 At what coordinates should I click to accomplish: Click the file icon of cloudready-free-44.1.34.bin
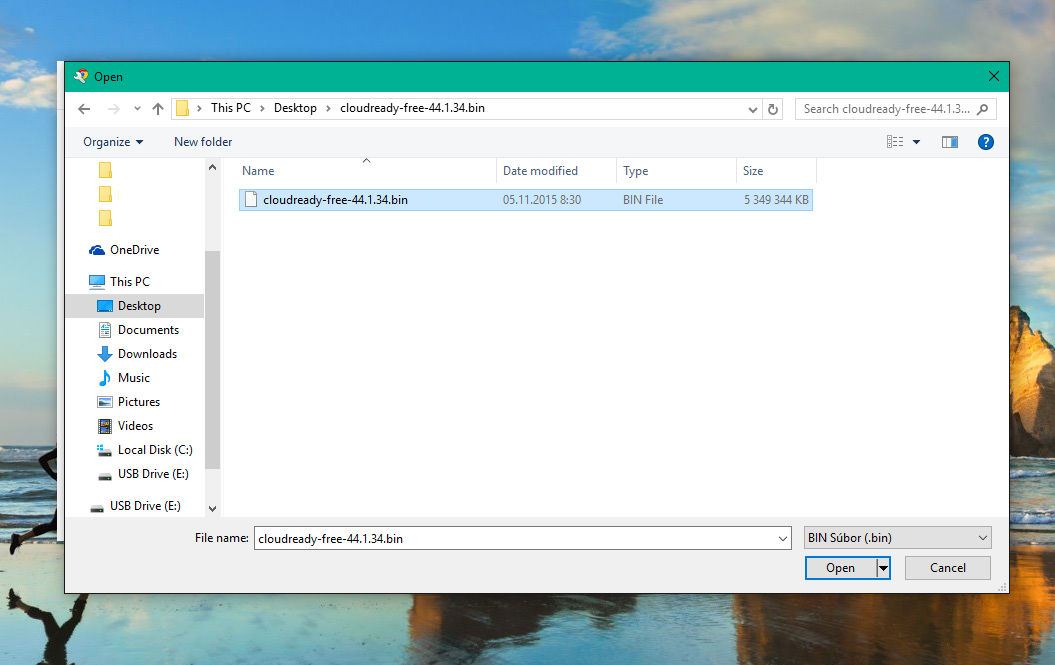point(251,199)
